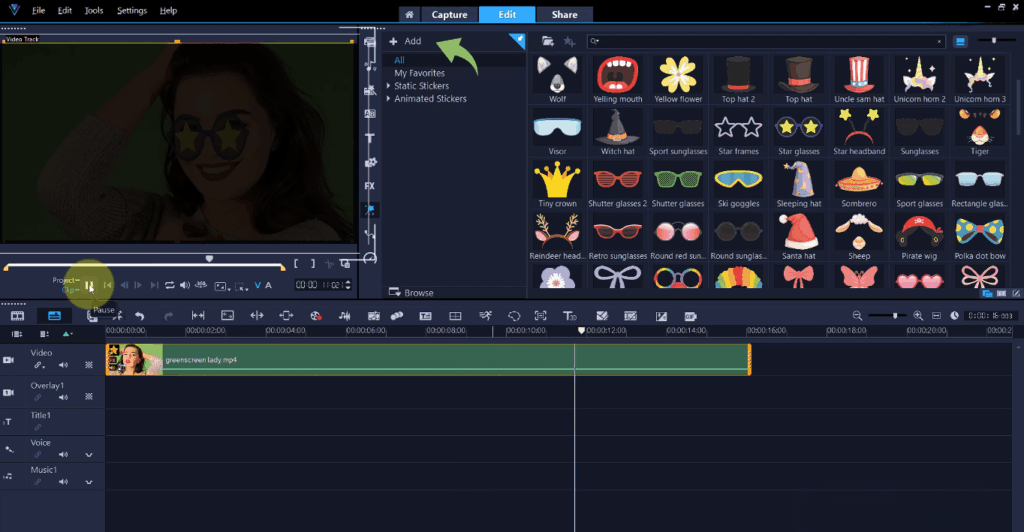Enlarge the preview window

tap(345, 264)
